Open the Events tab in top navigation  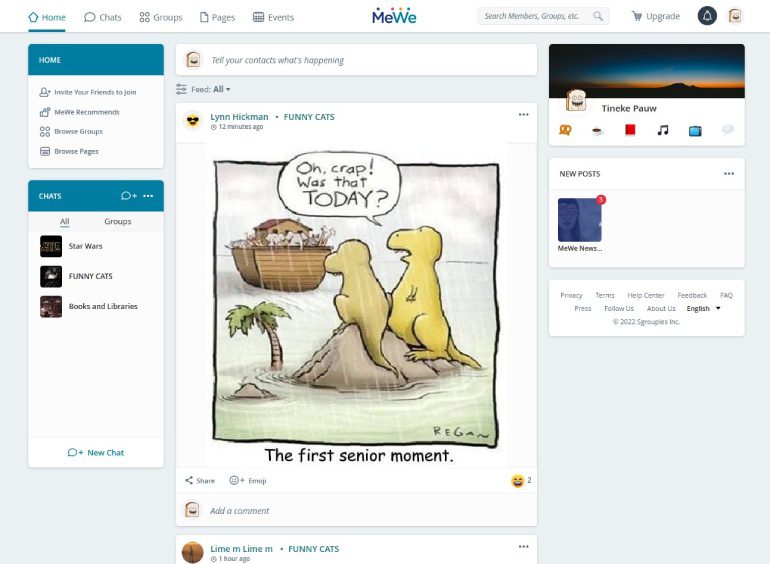(273, 17)
